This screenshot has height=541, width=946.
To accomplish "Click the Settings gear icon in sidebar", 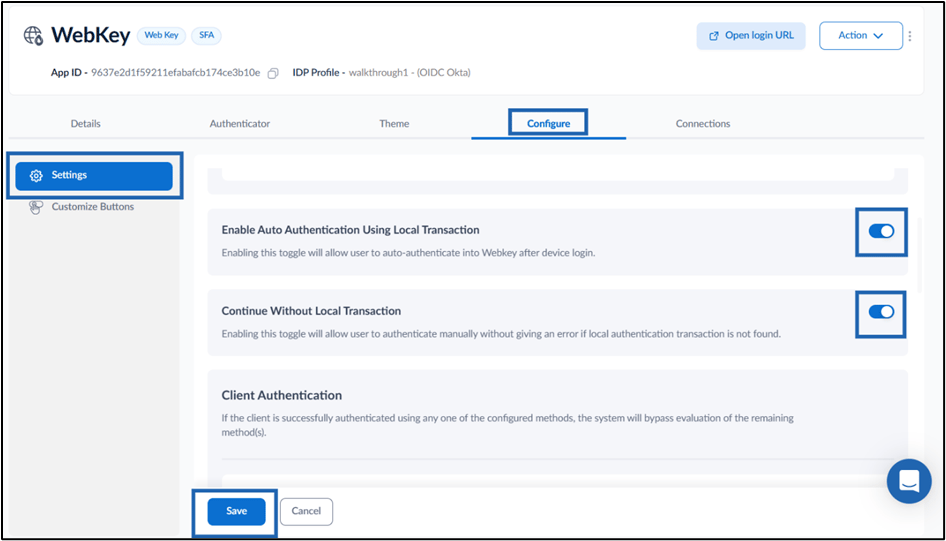I will point(36,176).
